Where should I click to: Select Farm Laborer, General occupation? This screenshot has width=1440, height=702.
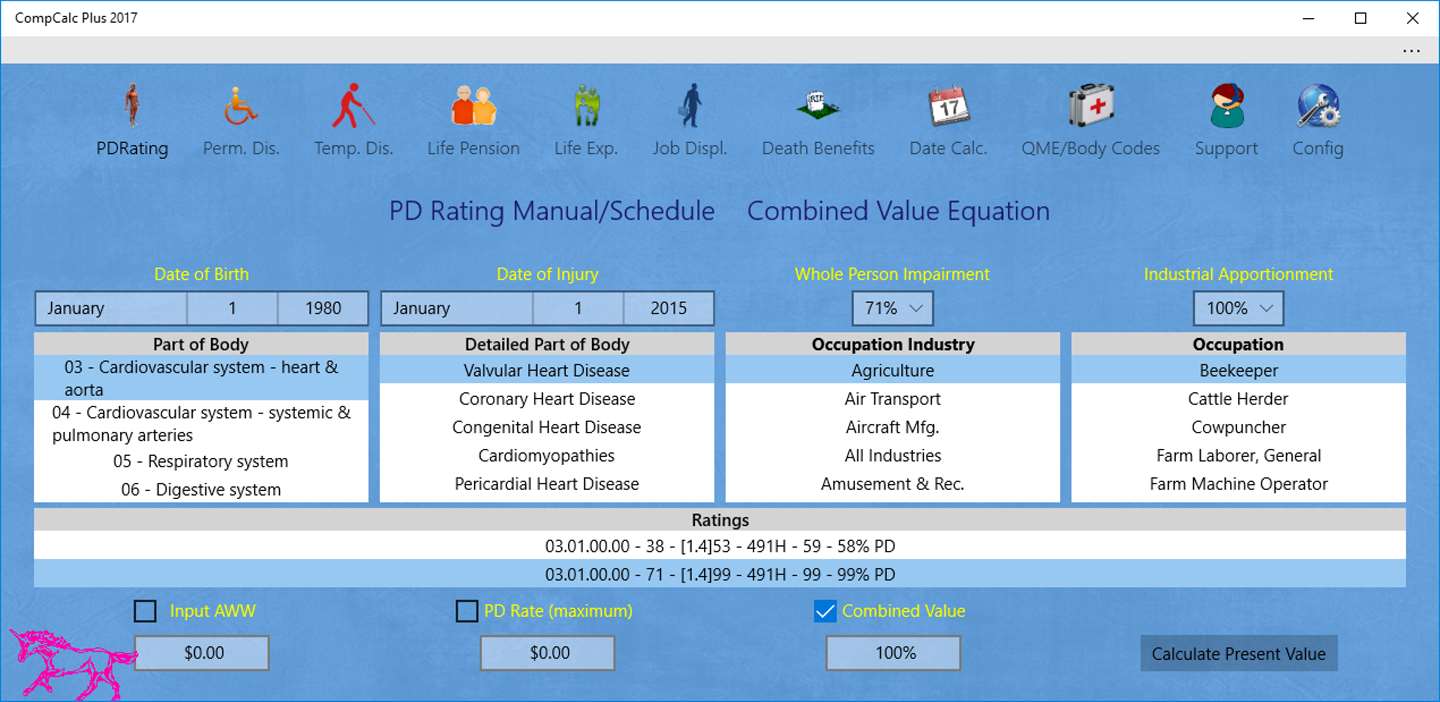coord(1239,455)
